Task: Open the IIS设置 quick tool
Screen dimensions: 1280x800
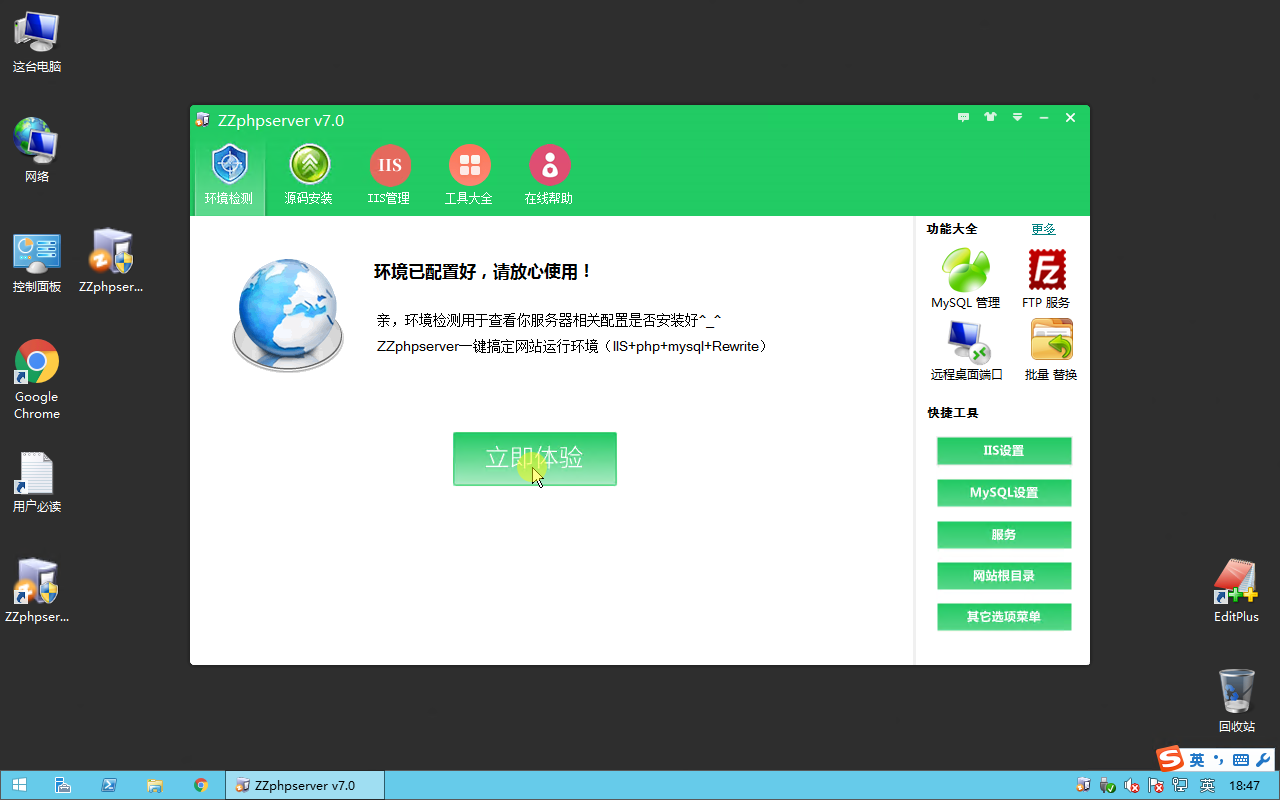Action: 1004,451
